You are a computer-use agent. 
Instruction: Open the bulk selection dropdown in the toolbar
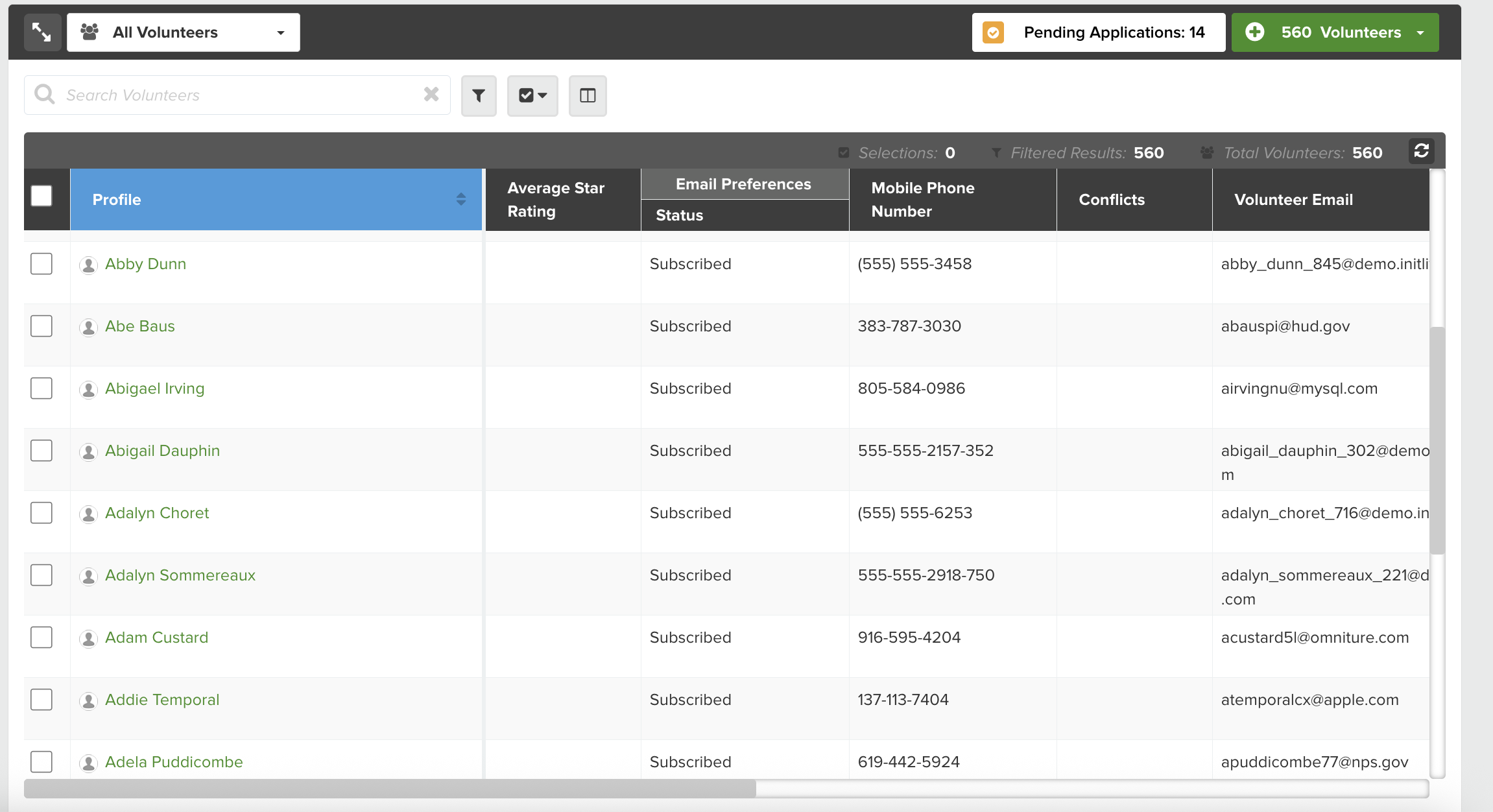(532, 95)
